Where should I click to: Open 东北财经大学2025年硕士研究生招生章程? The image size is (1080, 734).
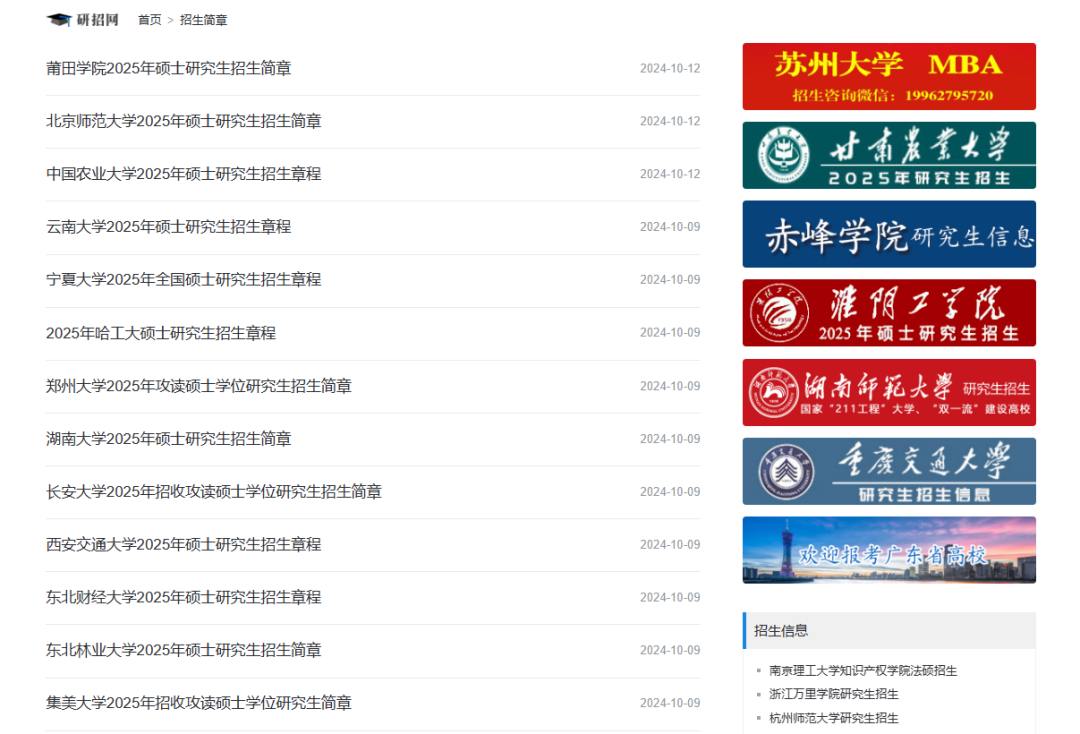tap(184, 597)
